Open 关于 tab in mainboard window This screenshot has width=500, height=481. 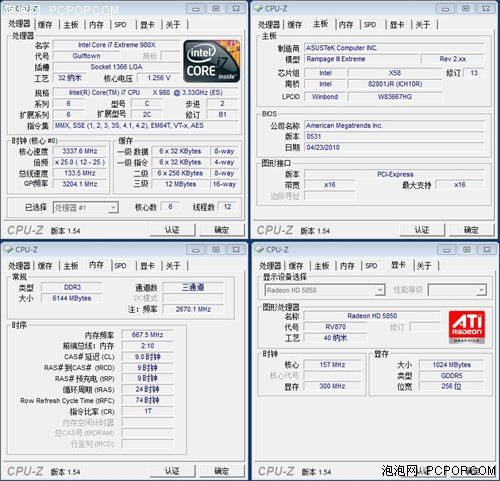coord(423,25)
